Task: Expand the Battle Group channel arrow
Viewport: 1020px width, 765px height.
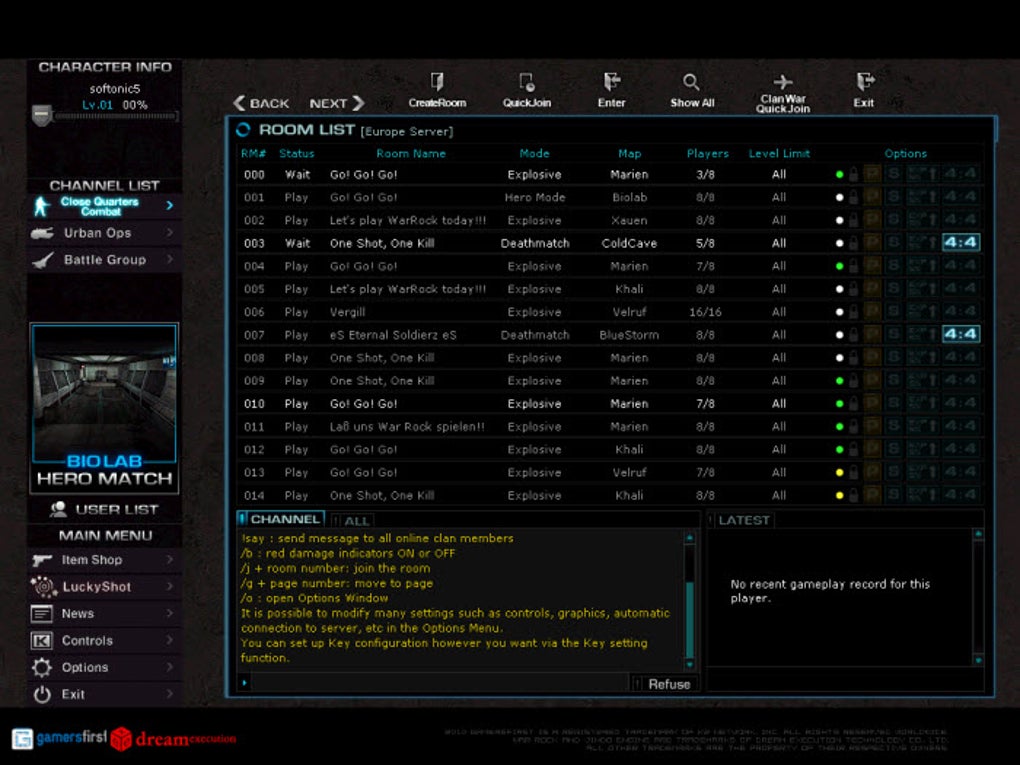Action: tap(170, 260)
